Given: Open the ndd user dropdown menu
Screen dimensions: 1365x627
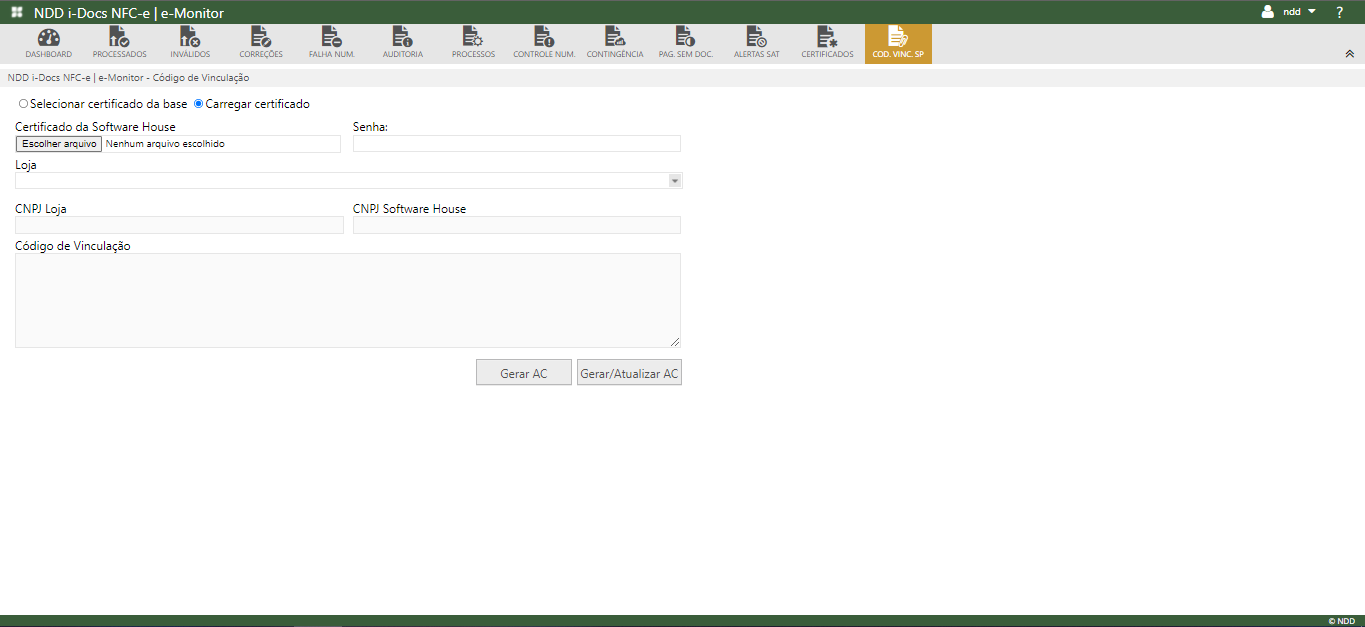Looking at the screenshot, I should click(1311, 12).
